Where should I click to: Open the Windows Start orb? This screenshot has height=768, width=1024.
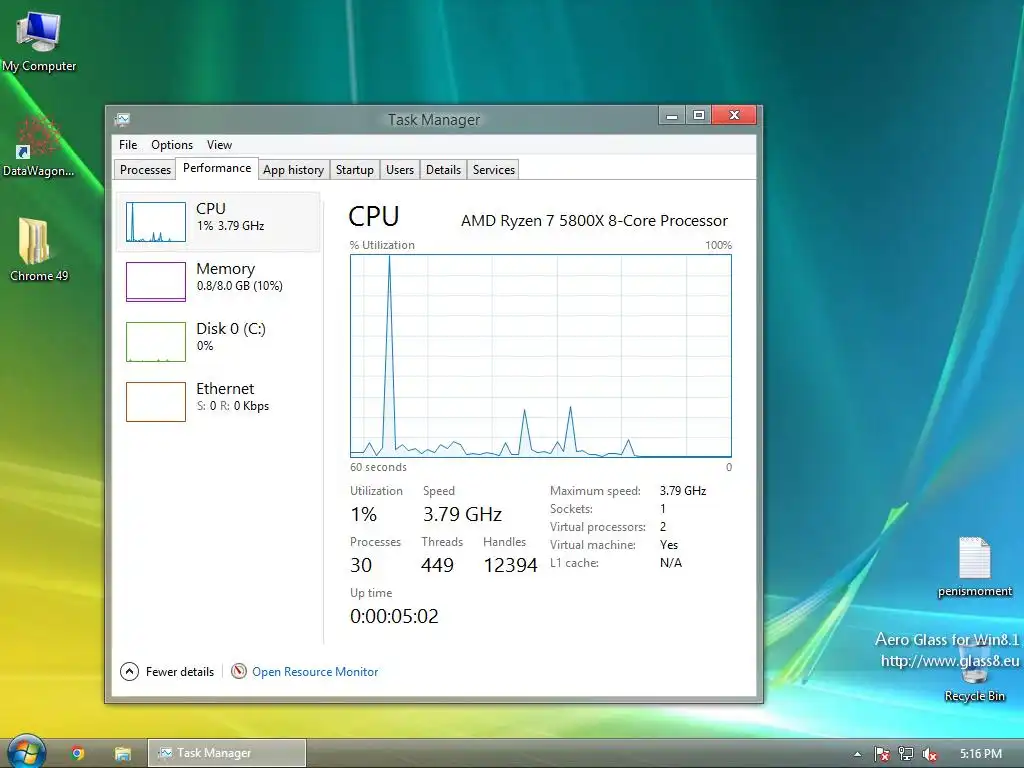(26, 752)
